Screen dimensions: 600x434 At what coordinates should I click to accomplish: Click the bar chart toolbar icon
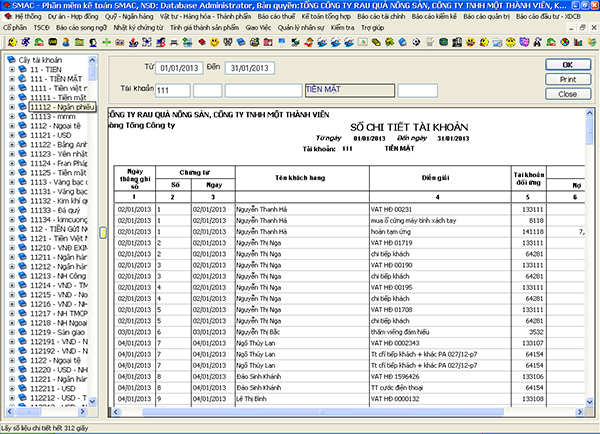click(x=578, y=42)
